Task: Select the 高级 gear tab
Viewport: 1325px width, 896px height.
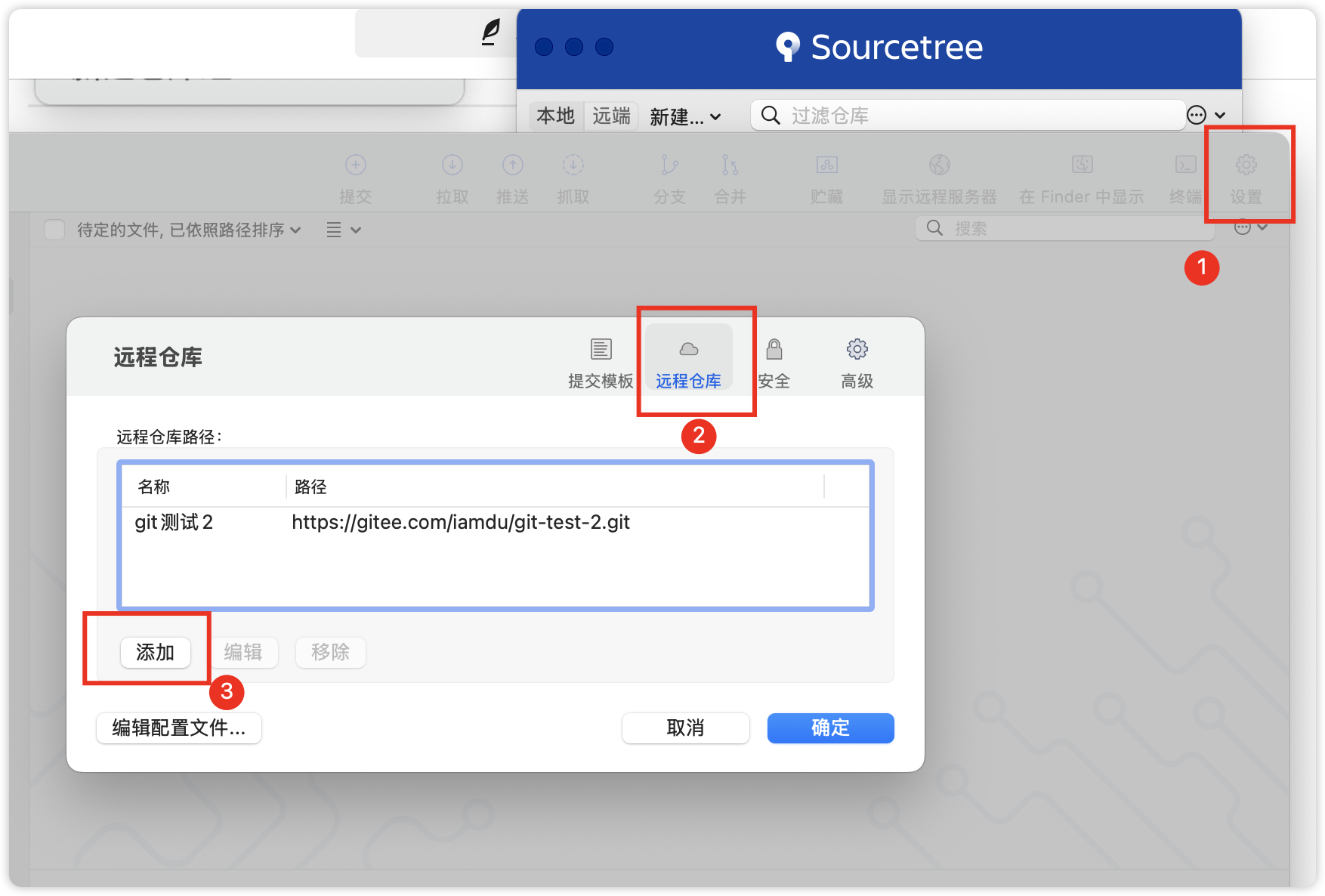Action: [857, 363]
